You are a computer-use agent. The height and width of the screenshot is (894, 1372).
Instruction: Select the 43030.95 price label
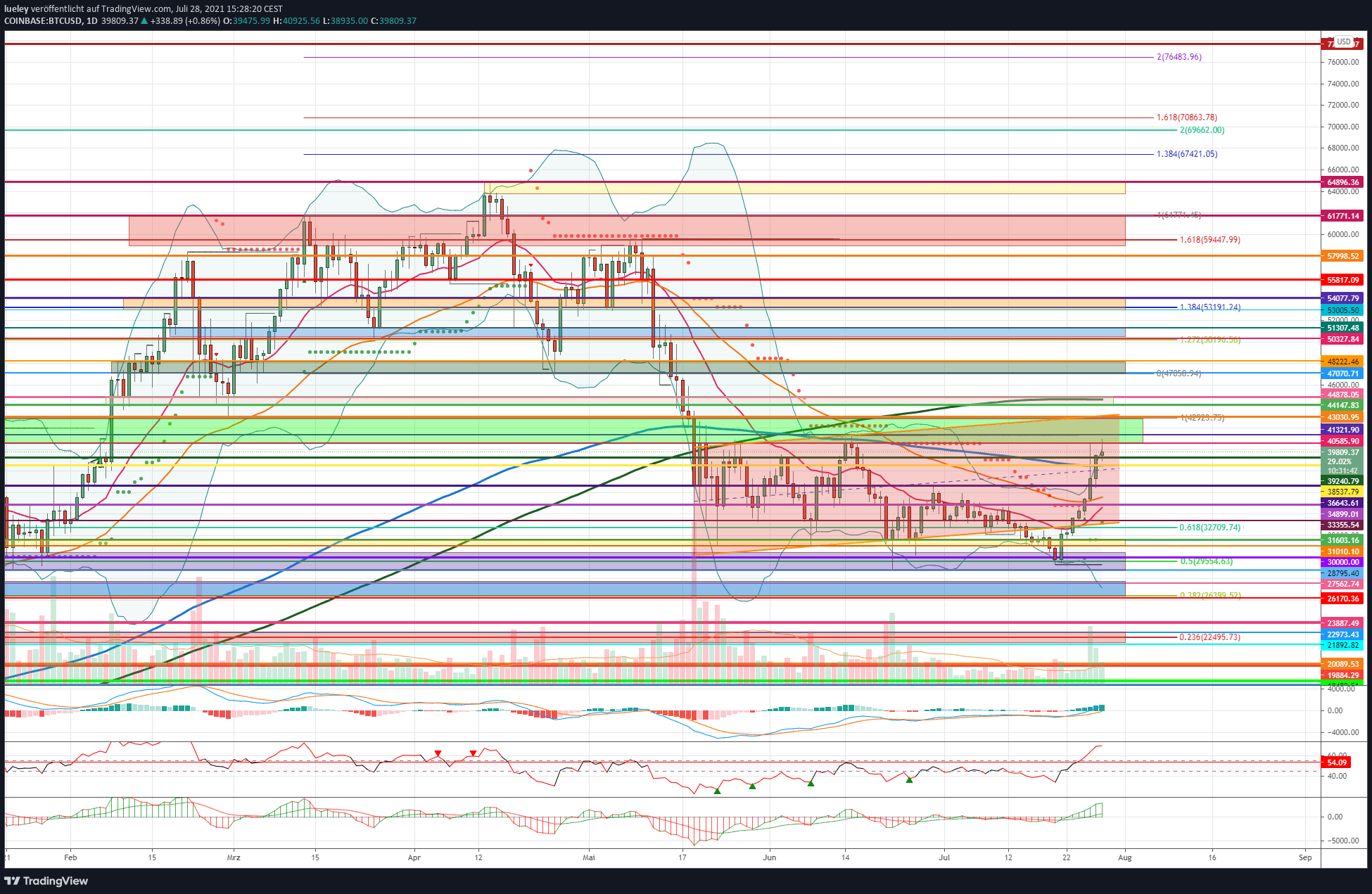pyautogui.click(x=1342, y=417)
